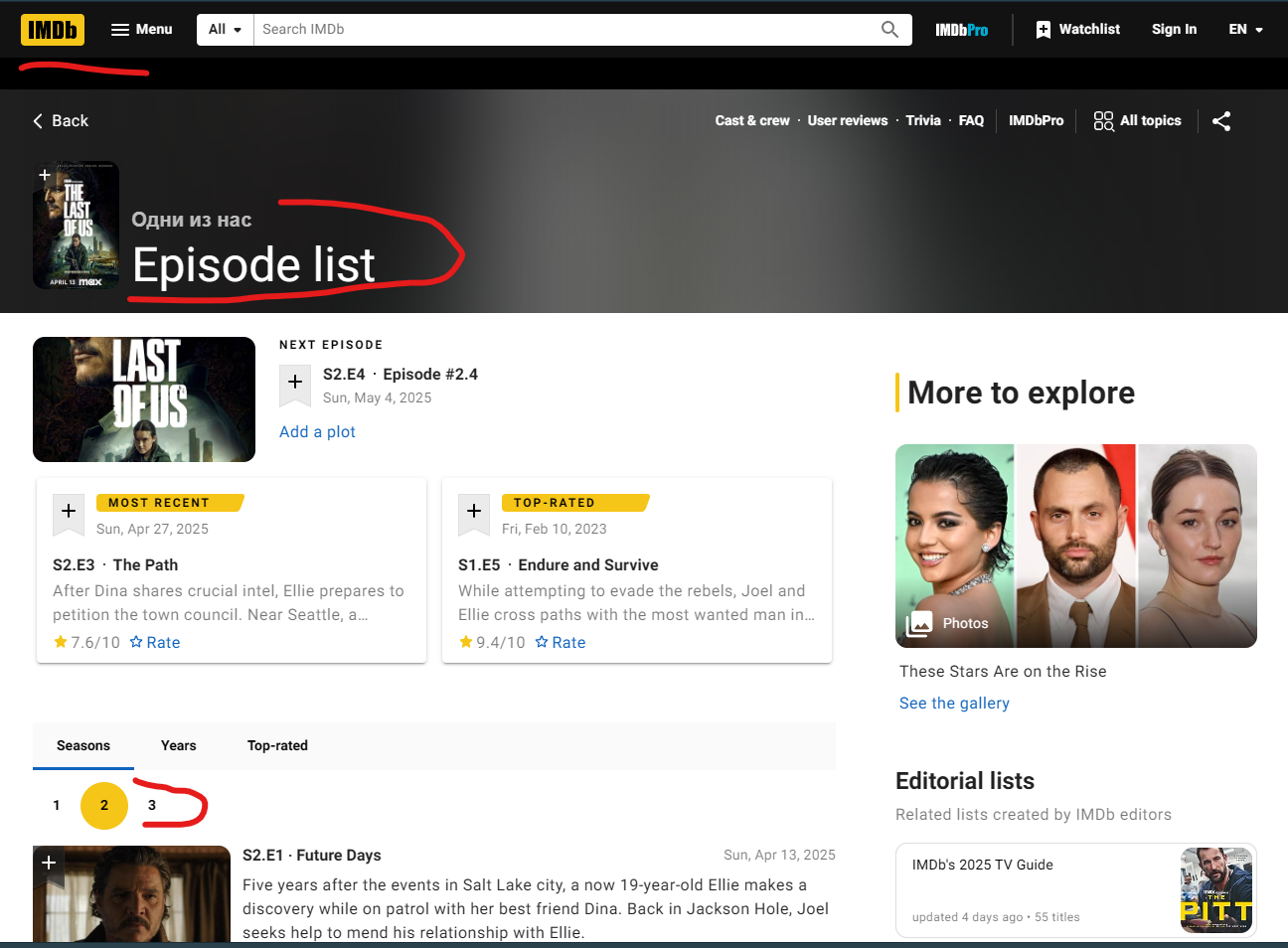Open the FAQ page

(x=971, y=120)
